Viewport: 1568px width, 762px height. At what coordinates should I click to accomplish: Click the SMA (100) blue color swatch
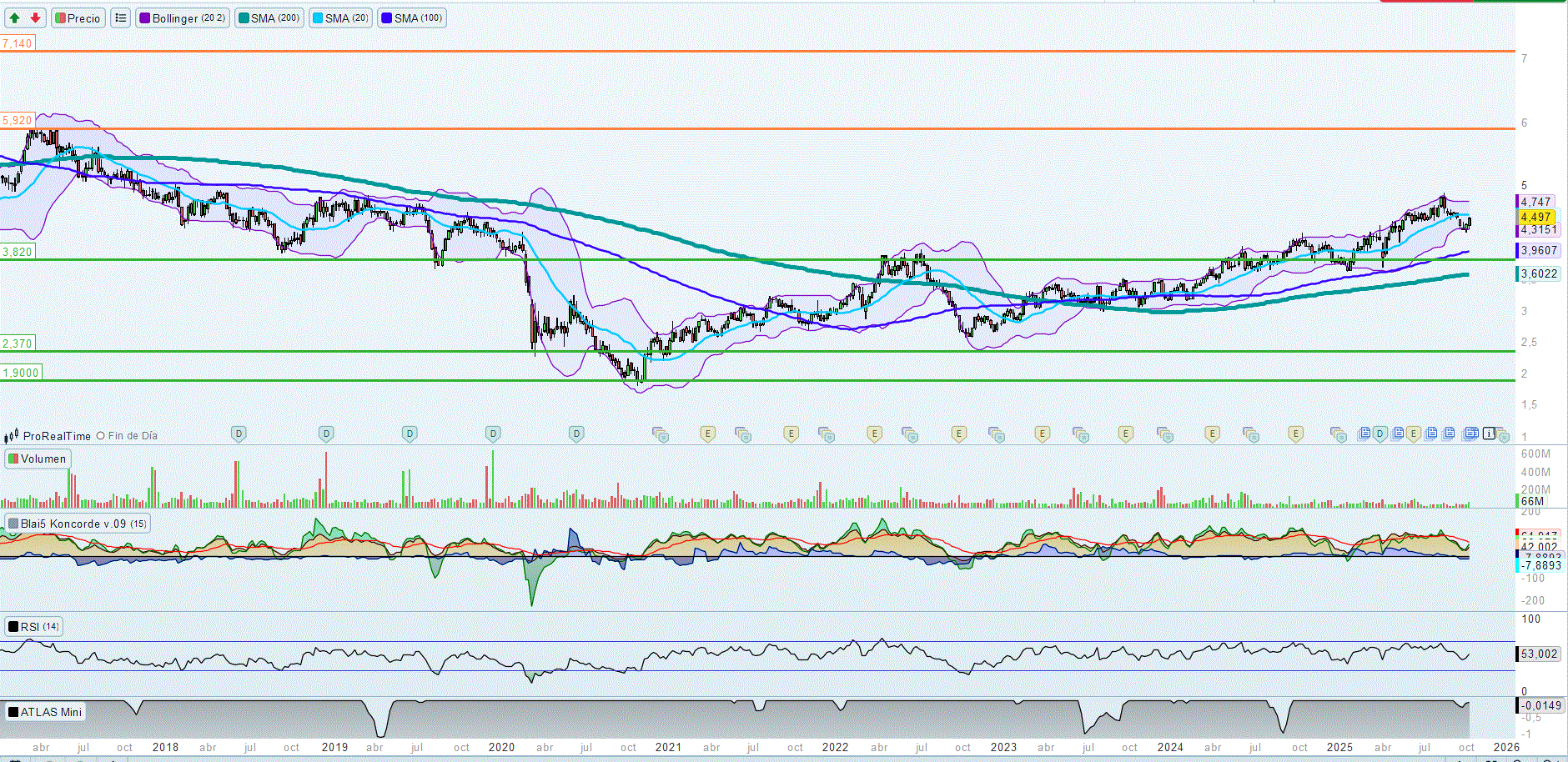(387, 18)
